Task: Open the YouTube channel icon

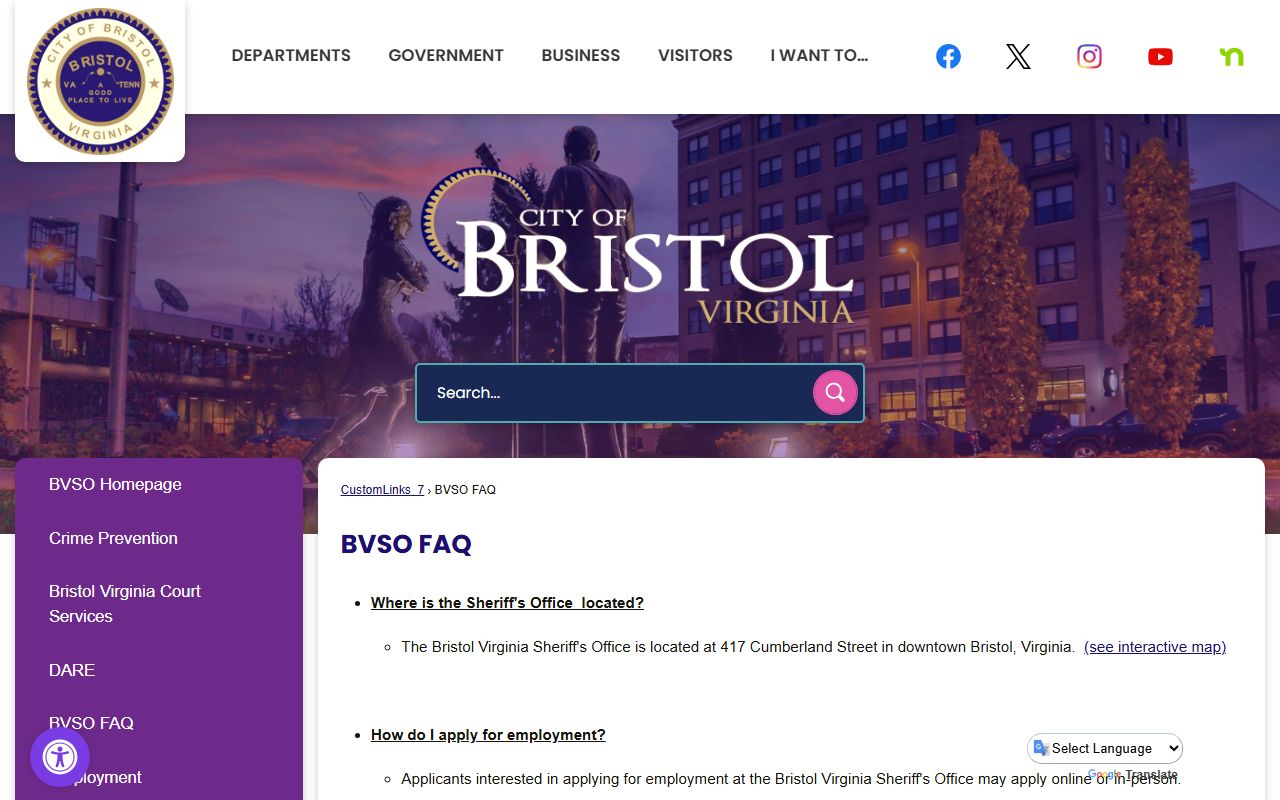Action: [1160, 57]
